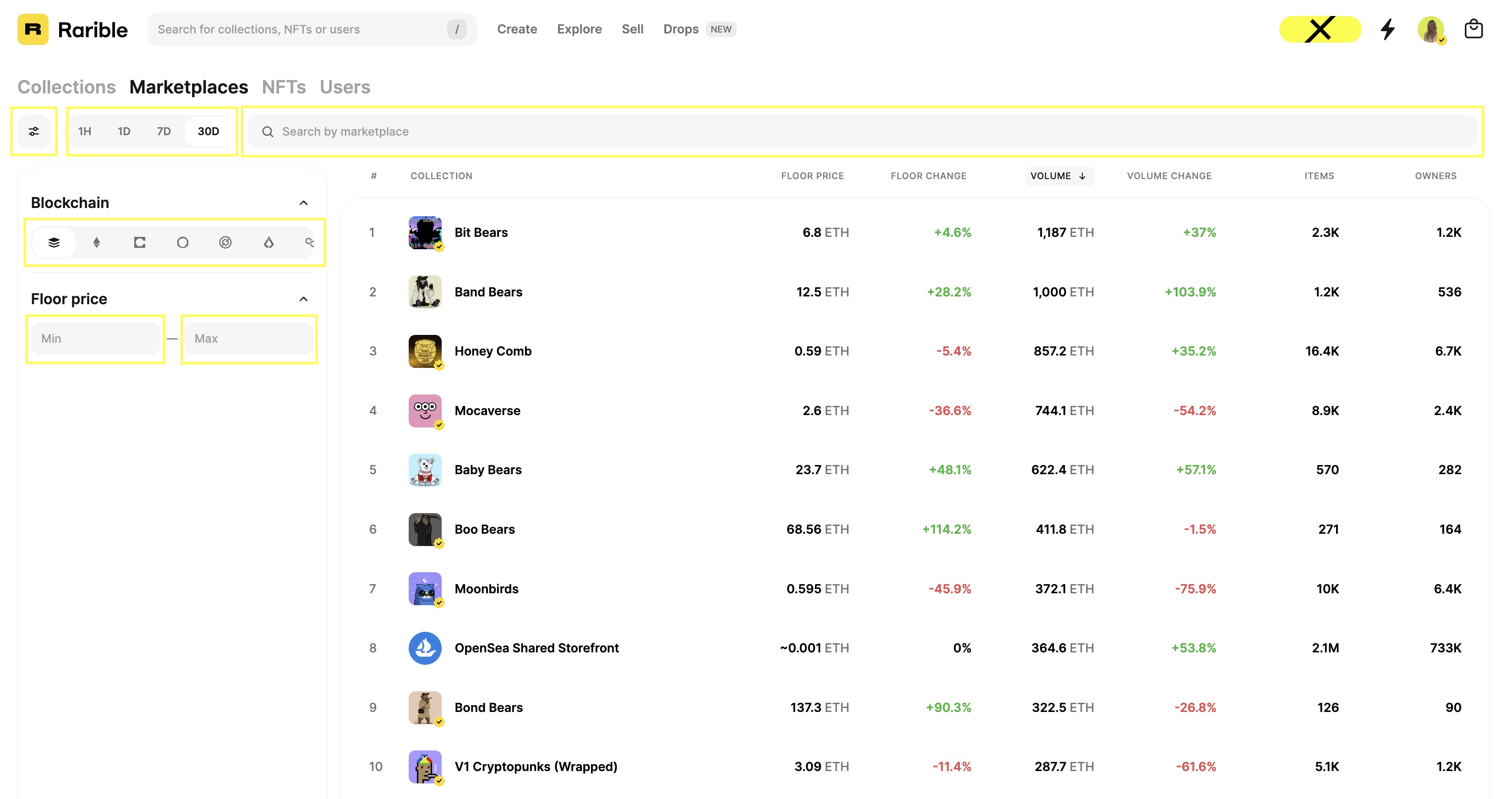1512x799 pixels.
Task: Select the plain ring blockchain filter icon
Action: [182, 242]
